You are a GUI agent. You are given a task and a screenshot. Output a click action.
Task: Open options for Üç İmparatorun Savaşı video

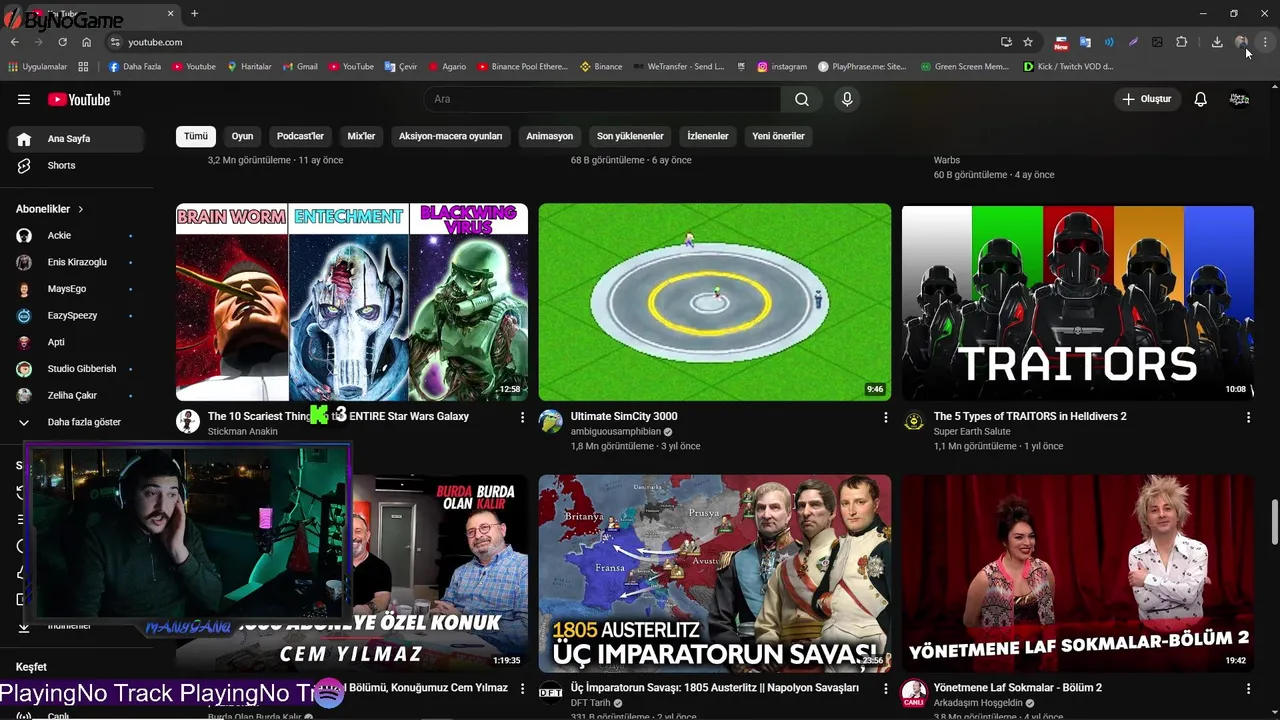point(885,689)
